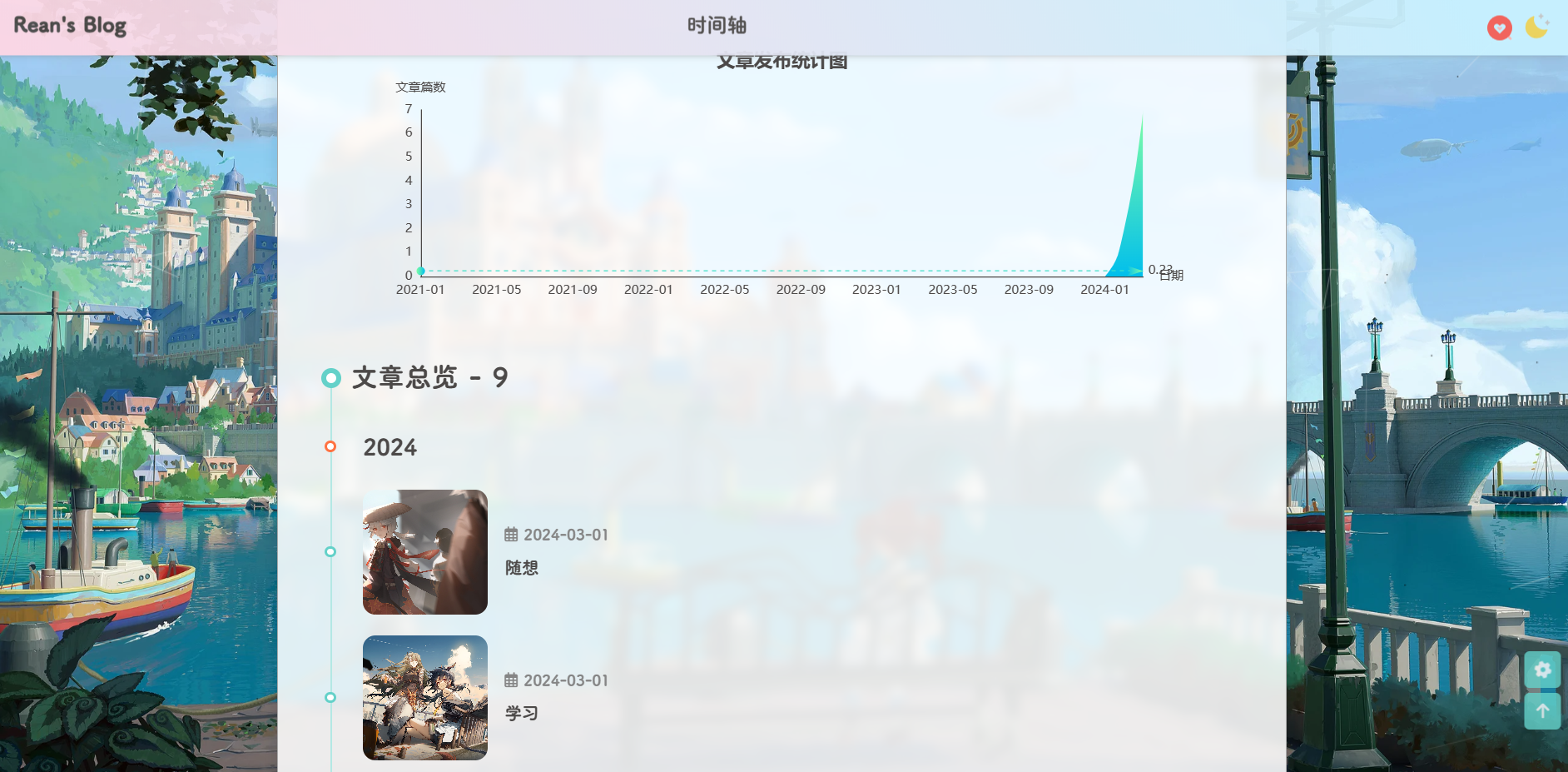1568x772 pixels.
Task: Click the calendar icon beside 随想 date
Action: pyautogui.click(x=511, y=535)
